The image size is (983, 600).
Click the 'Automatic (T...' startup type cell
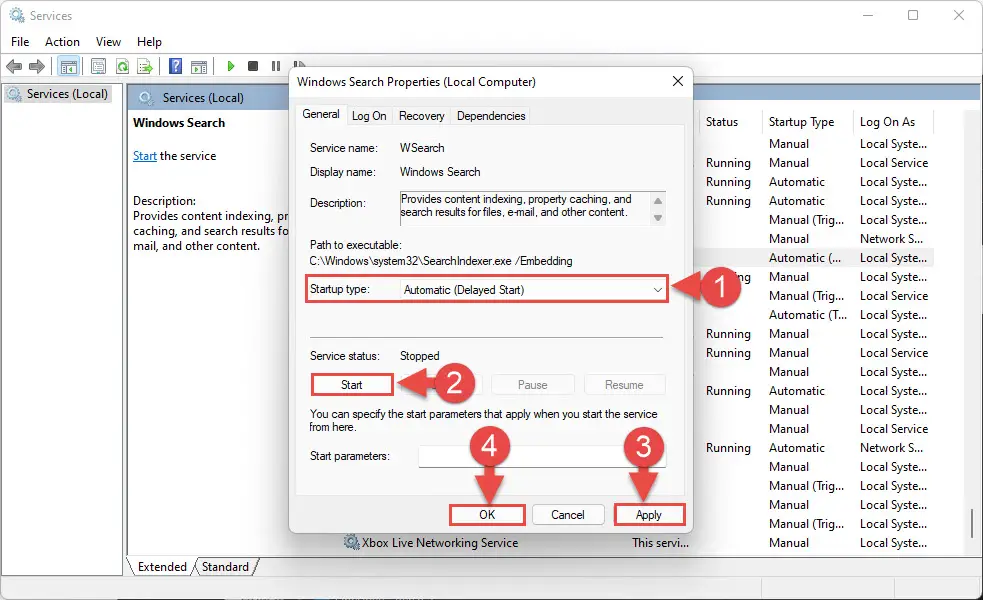[x=808, y=315]
